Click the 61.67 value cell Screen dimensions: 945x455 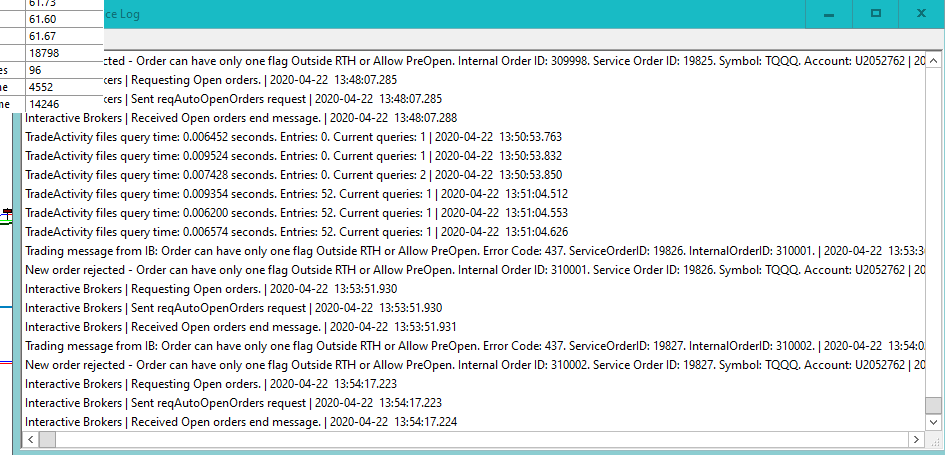[x=64, y=37]
